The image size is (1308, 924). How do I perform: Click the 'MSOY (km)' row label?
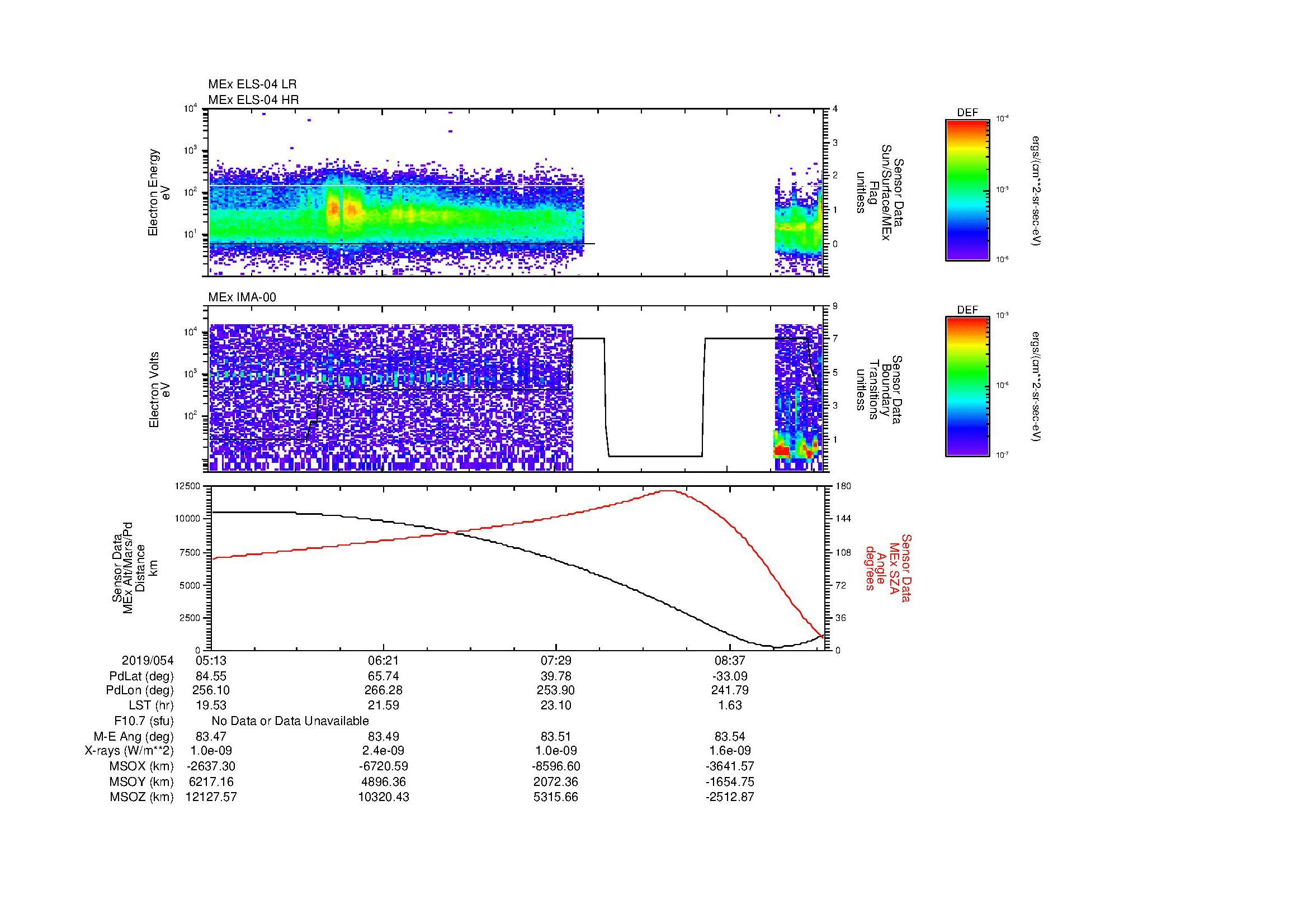[141, 781]
